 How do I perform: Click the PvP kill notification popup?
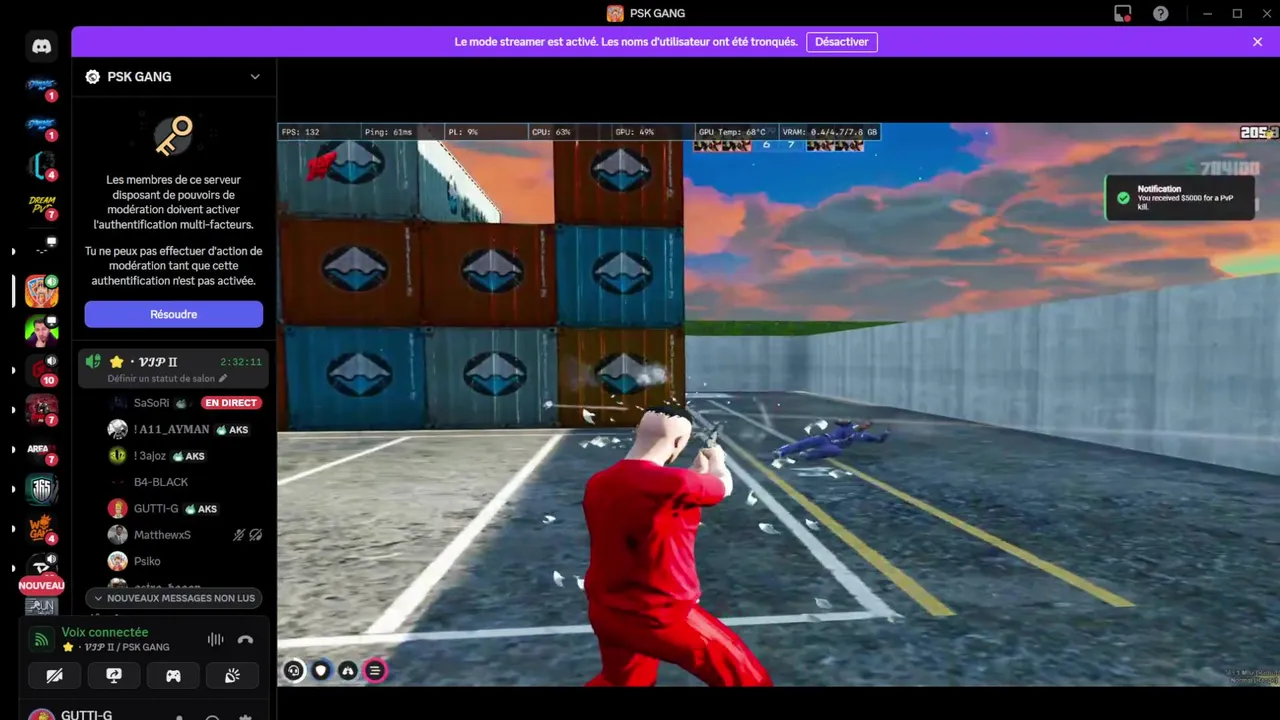[x=1178, y=198]
